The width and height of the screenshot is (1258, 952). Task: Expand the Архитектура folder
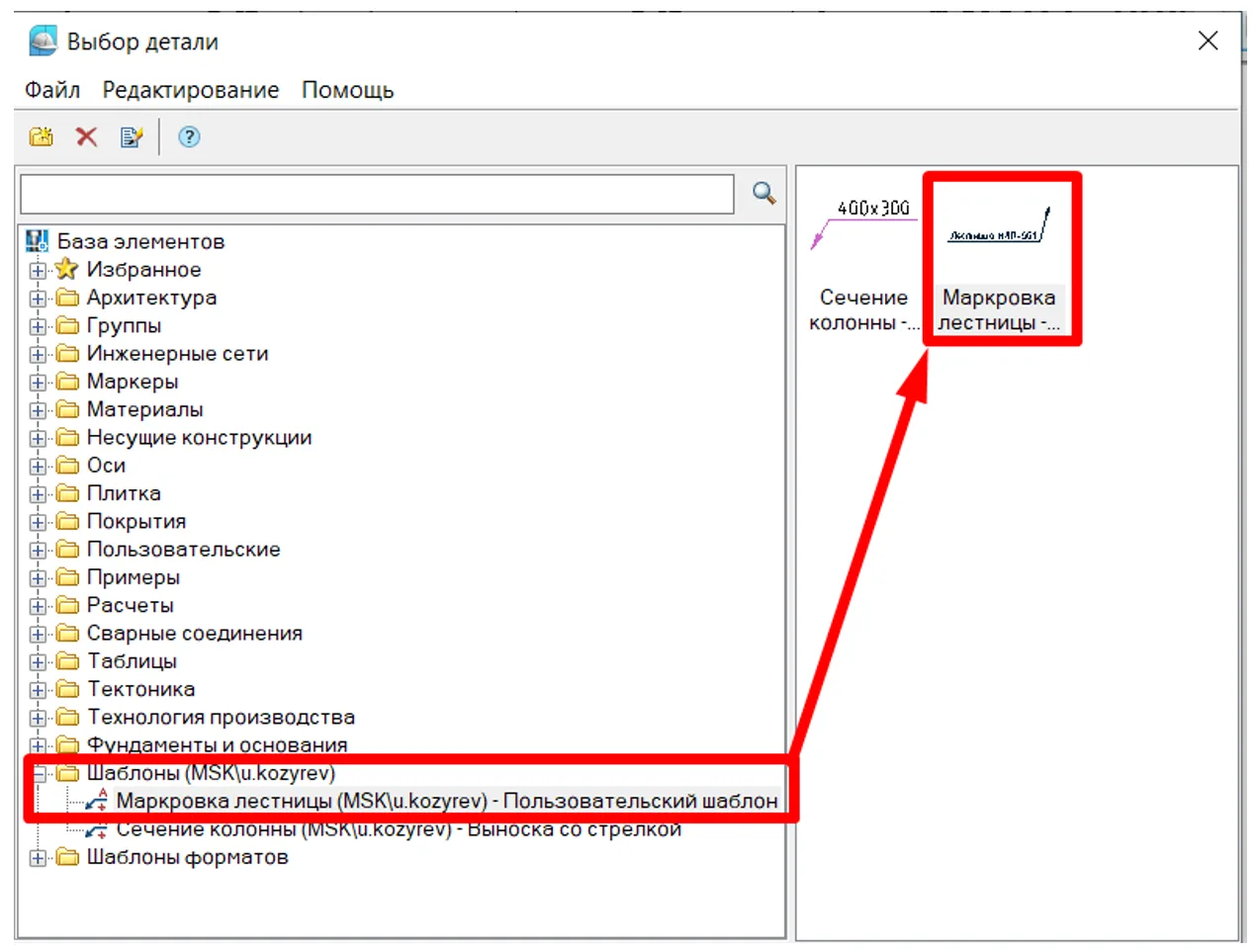38,298
